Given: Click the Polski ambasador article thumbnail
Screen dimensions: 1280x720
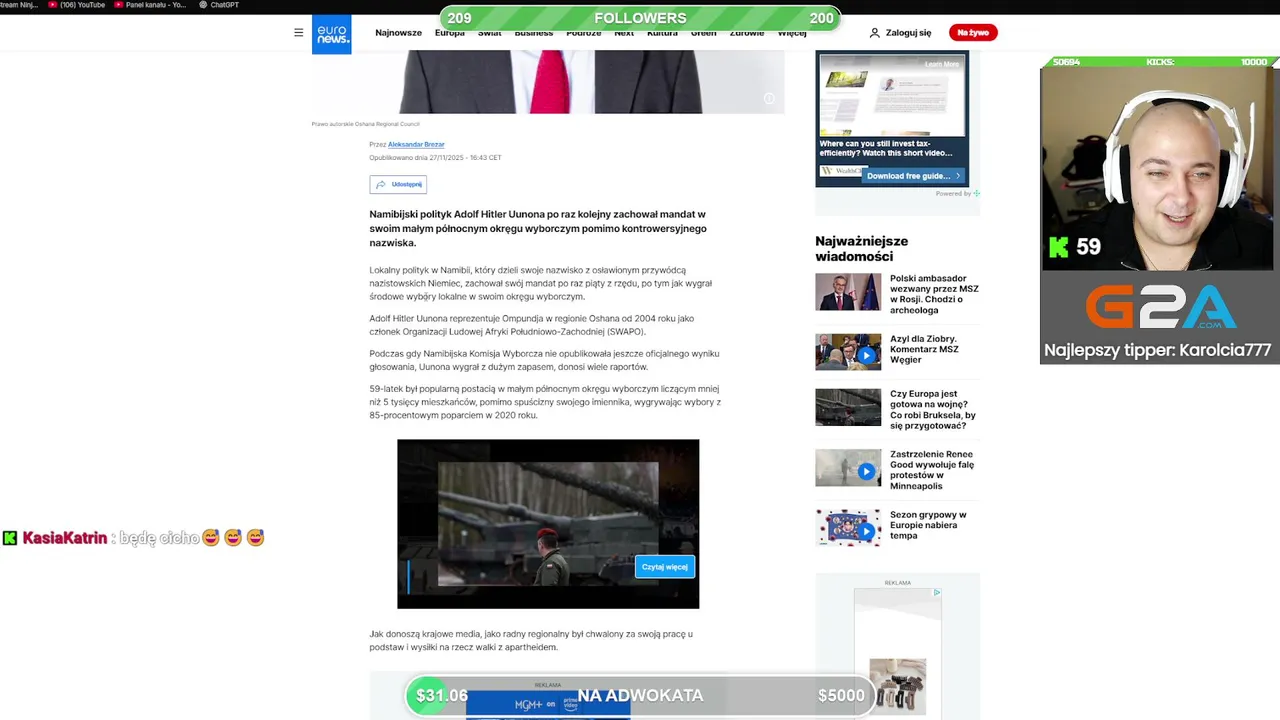Looking at the screenshot, I should tap(848, 292).
